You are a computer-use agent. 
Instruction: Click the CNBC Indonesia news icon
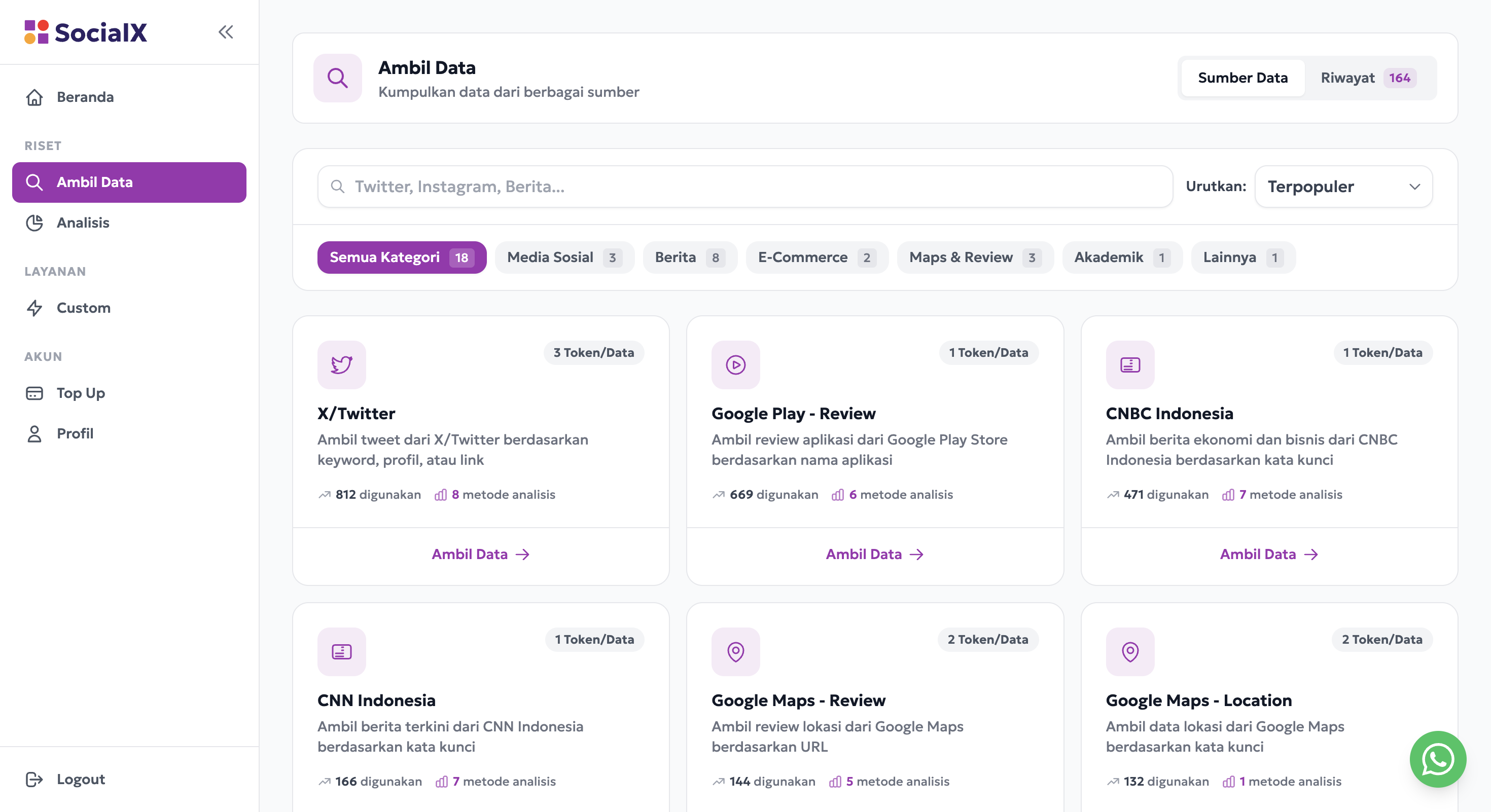click(x=1129, y=364)
